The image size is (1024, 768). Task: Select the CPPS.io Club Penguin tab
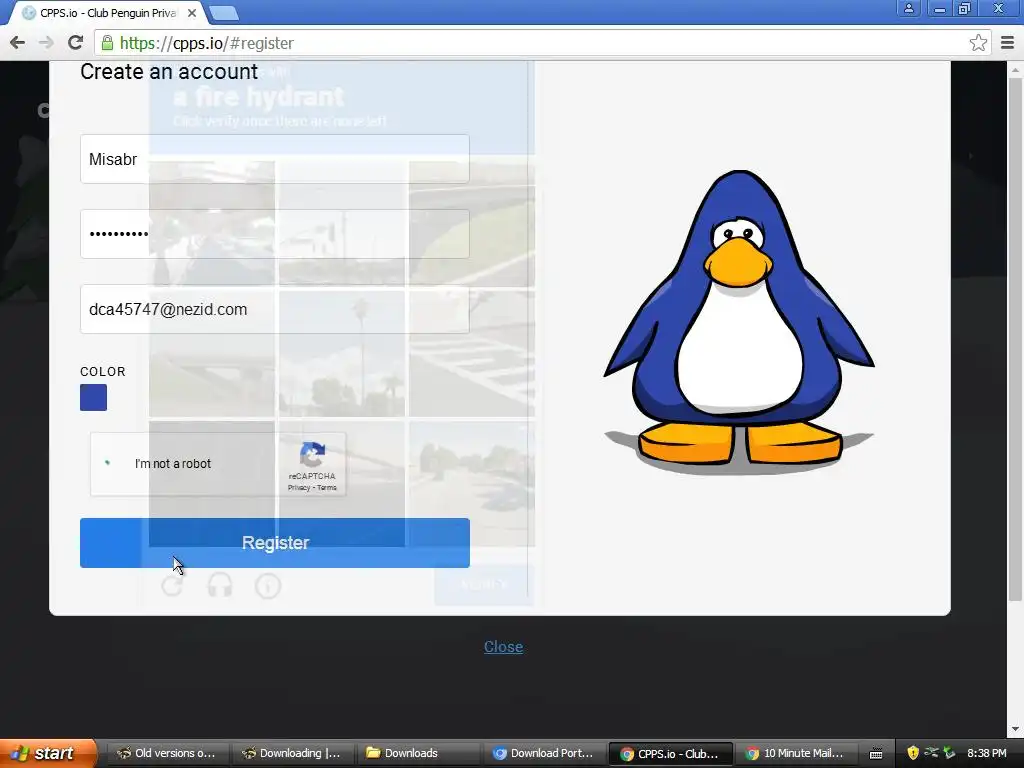pyautogui.click(x=108, y=13)
